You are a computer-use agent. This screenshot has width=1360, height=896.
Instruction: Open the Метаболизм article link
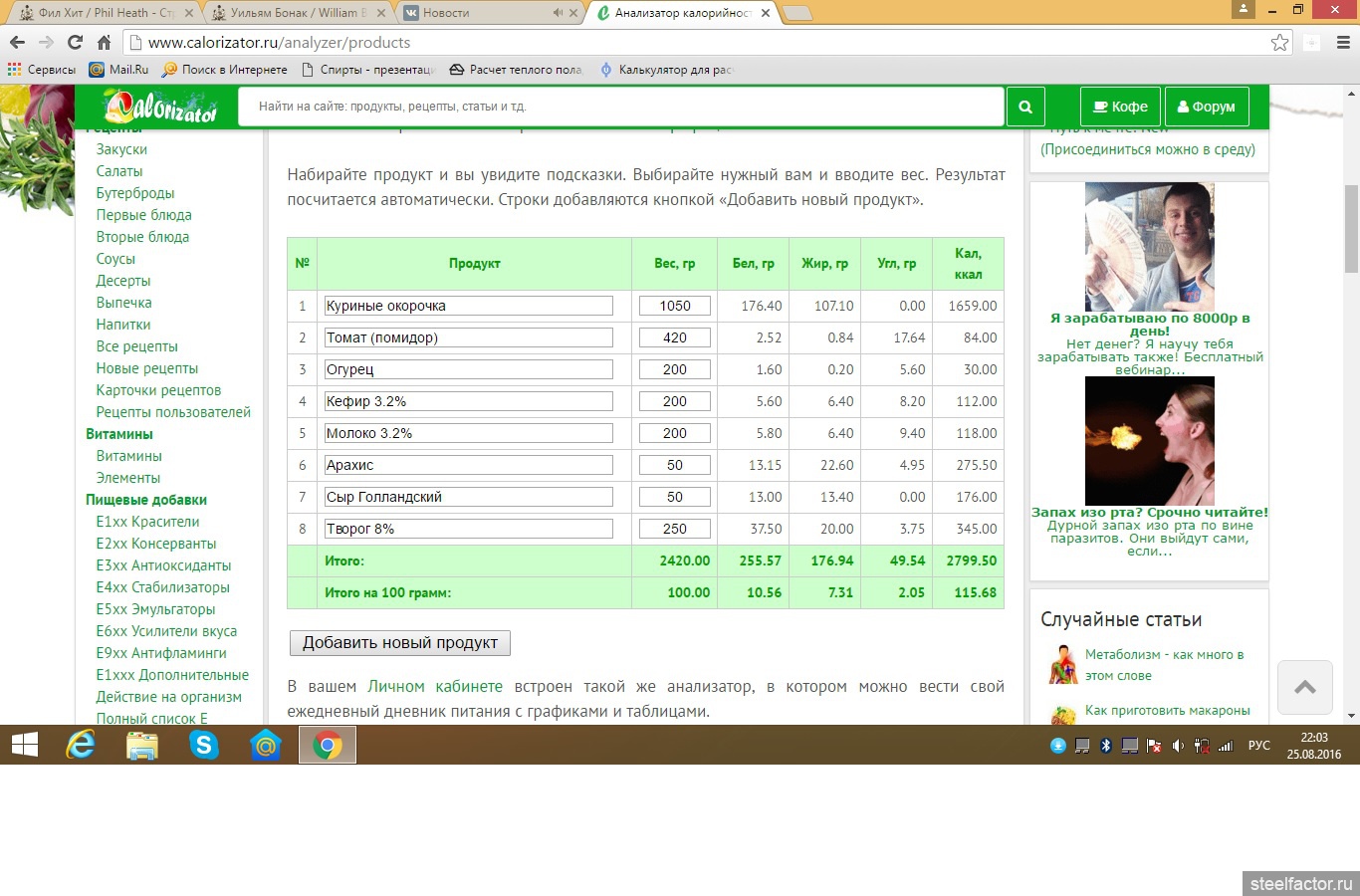click(x=1165, y=665)
